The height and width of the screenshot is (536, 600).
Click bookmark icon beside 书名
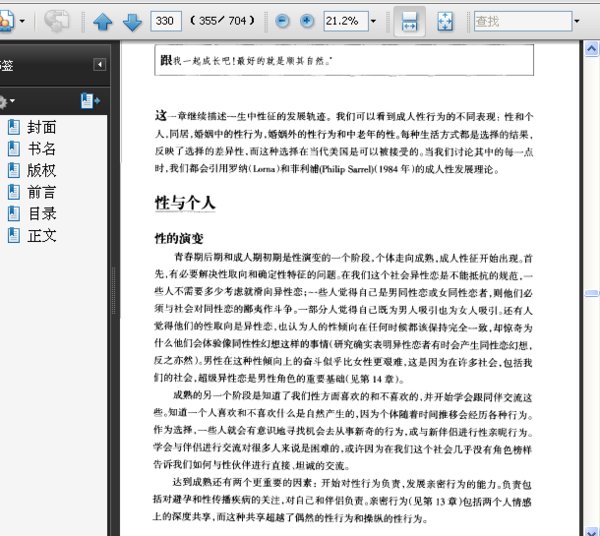click(x=14, y=149)
